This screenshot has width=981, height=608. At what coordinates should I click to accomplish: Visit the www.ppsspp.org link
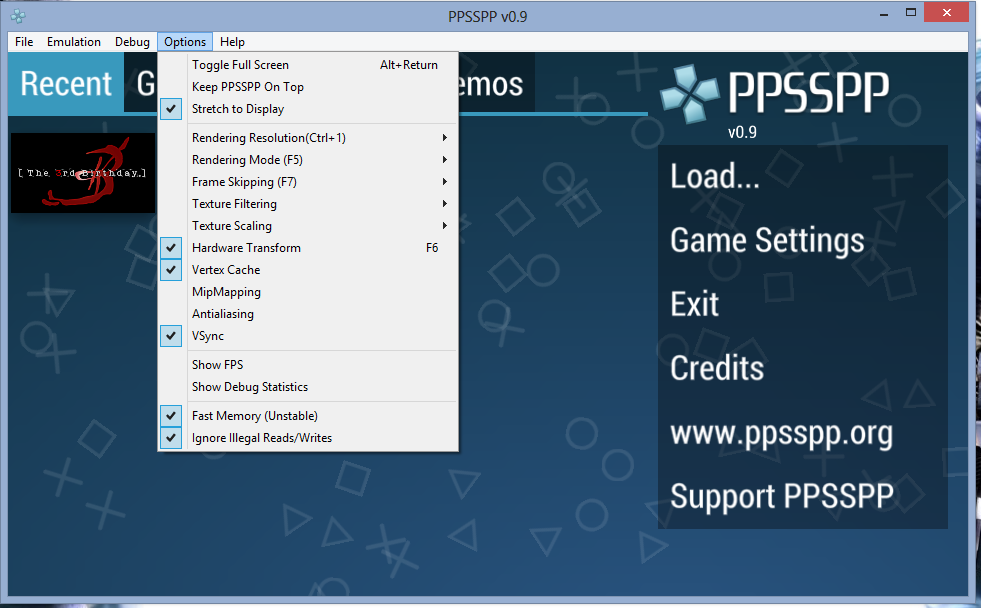[x=781, y=433]
